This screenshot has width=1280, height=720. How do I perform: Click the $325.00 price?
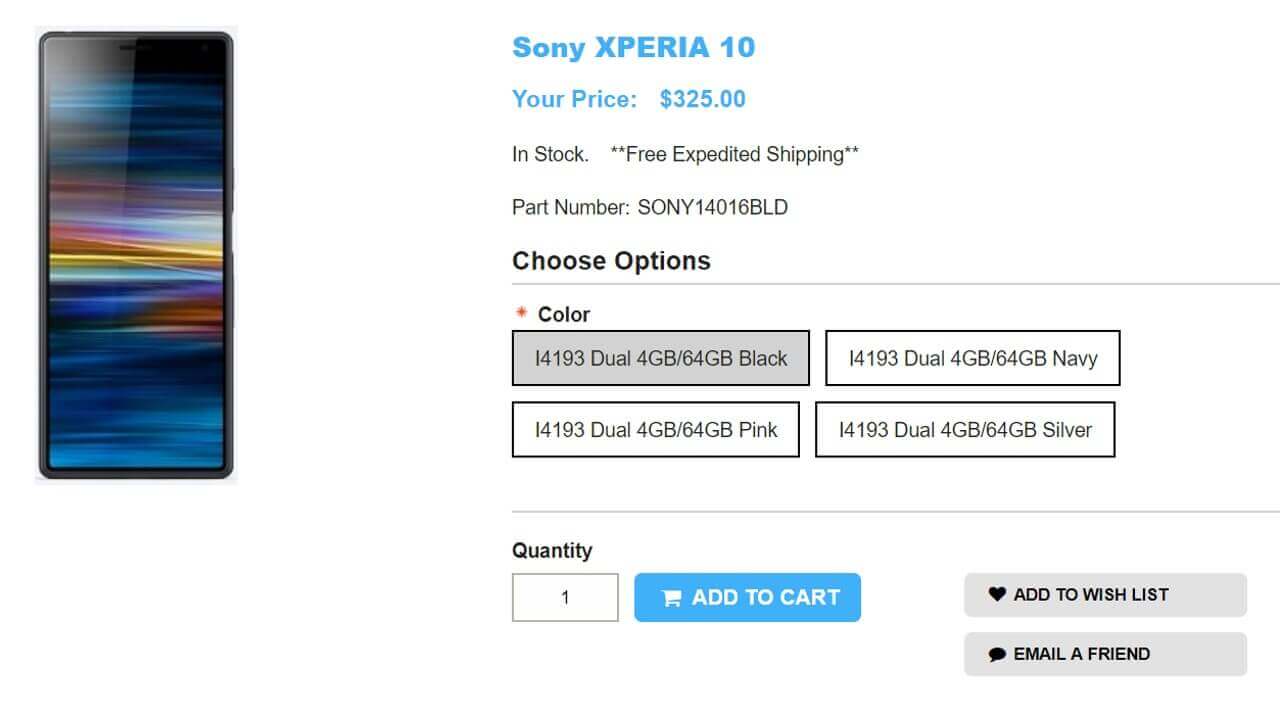(702, 99)
